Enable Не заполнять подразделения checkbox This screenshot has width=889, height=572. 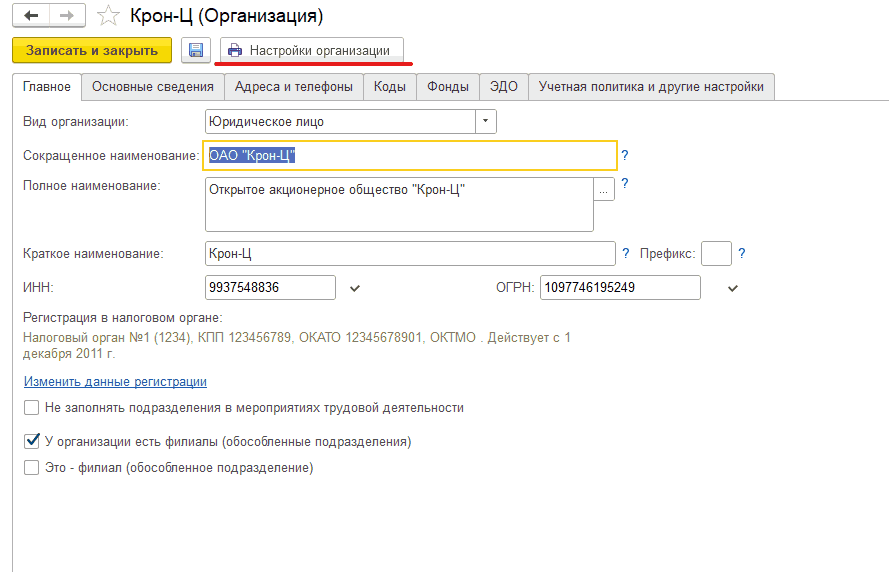pyautogui.click(x=32, y=408)
